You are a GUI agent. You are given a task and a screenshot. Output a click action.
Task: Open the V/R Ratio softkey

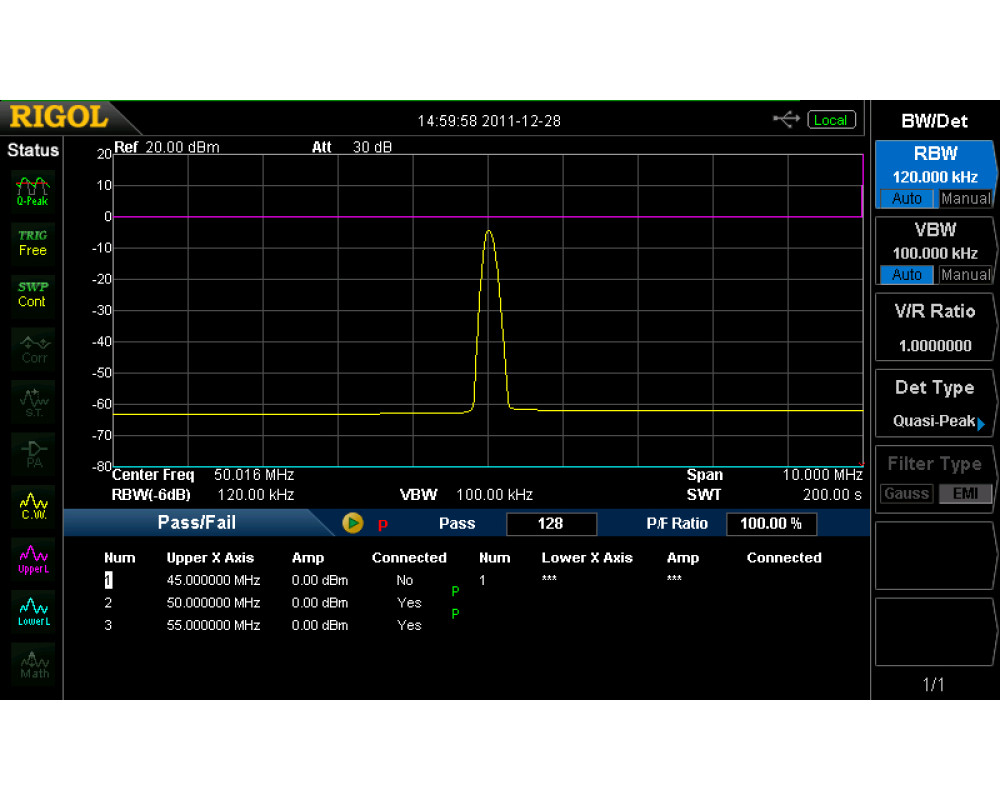tap(935, 327)
